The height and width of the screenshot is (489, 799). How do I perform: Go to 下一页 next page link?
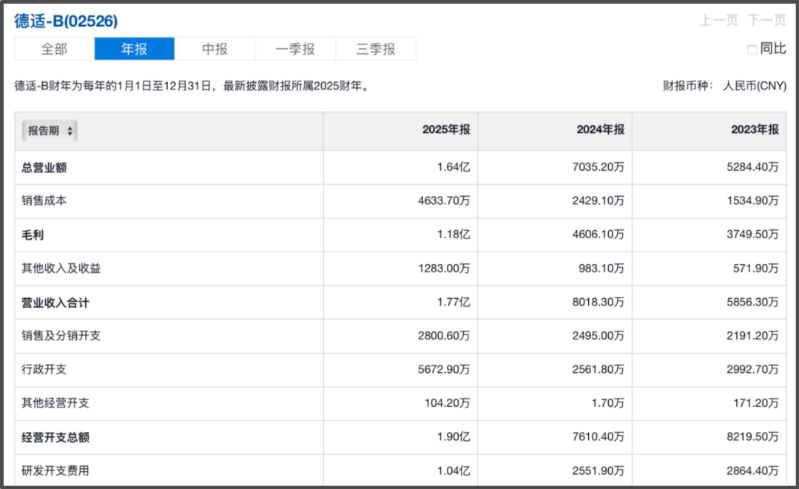766,20
